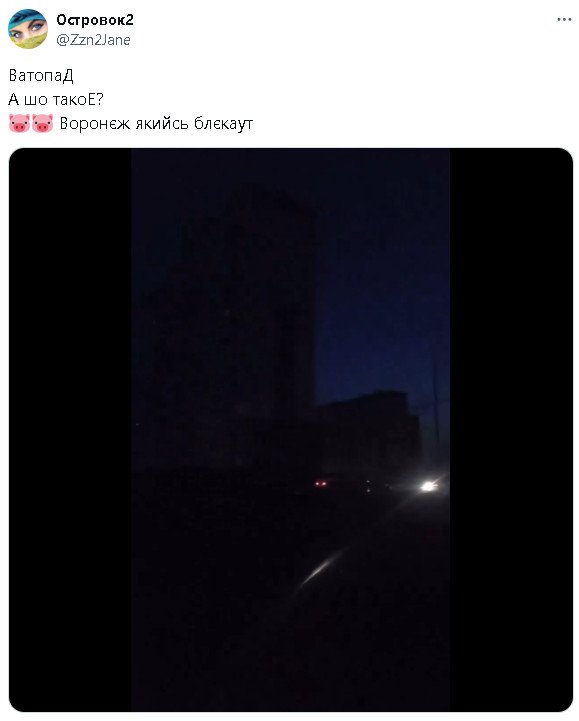Click the light streak on the road
The width and height of the screenshot is (579, 721).
point(322,566)
